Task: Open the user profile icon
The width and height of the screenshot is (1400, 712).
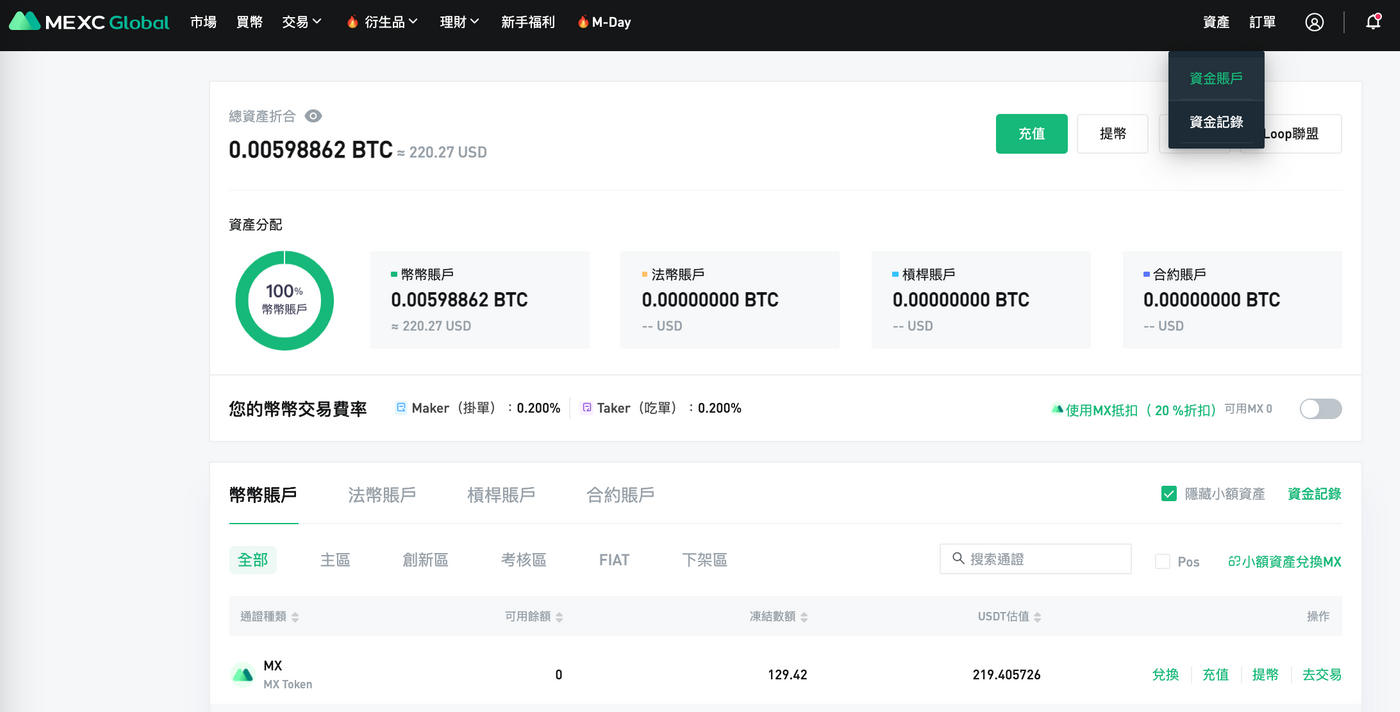Action: (1314, 22)
